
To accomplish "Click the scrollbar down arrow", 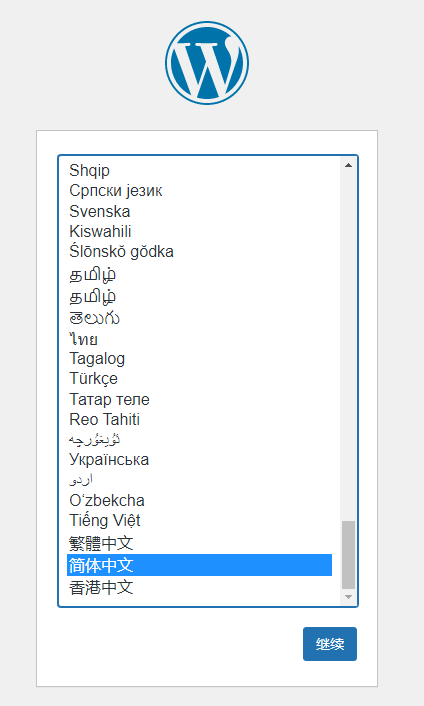I will pos(348,597).
